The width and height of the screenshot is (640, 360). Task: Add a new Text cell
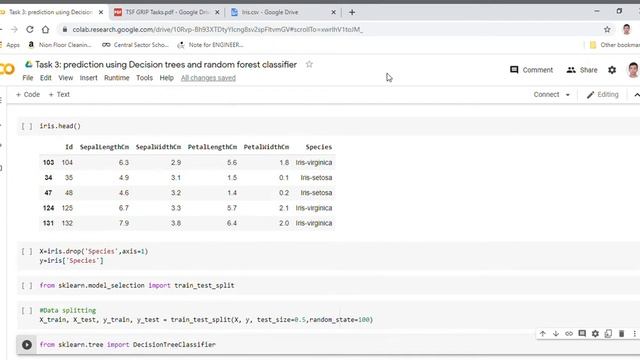click(x=59, y=94)
